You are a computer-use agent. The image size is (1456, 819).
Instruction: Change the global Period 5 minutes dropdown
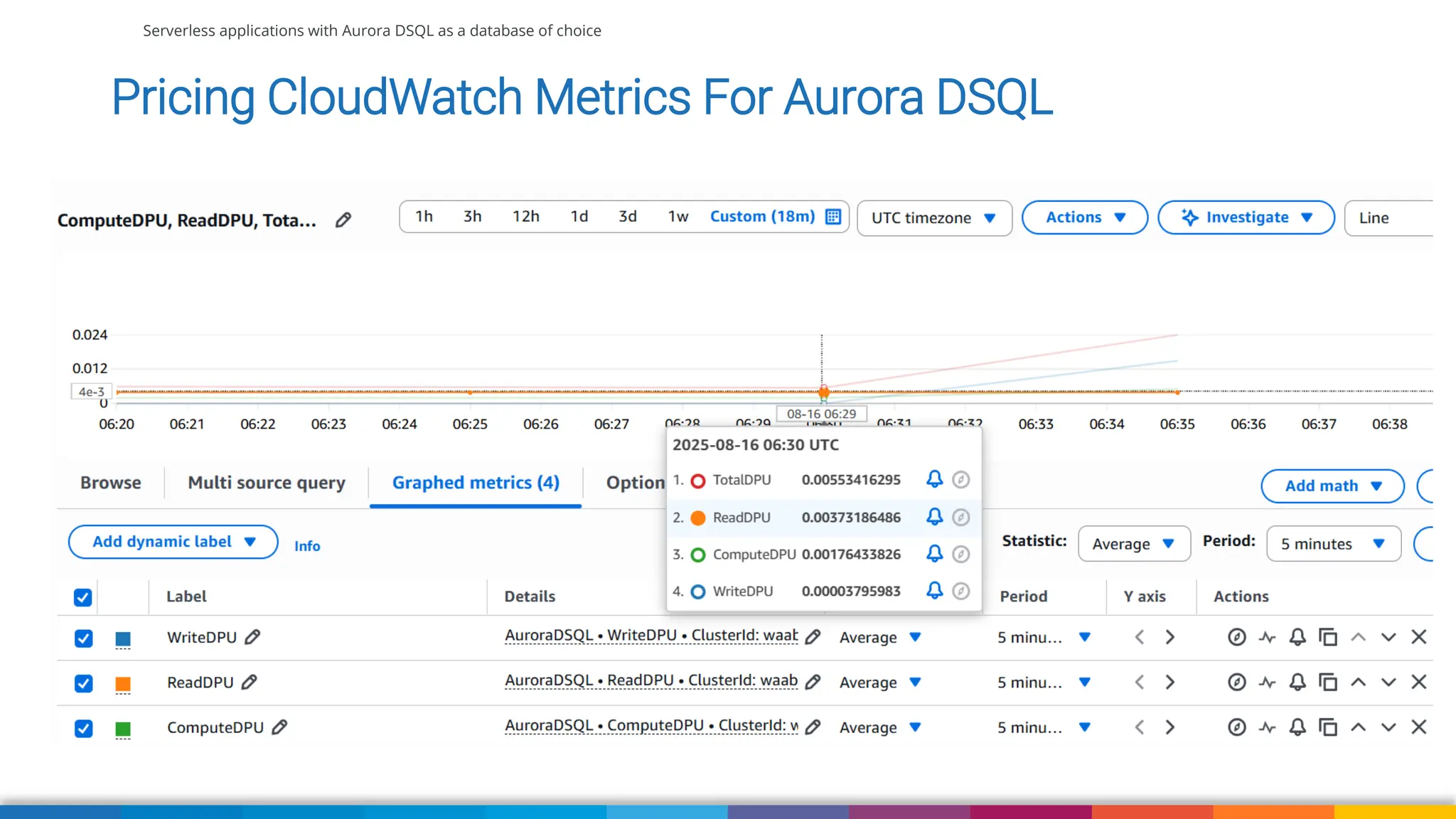click(1334, 544)
